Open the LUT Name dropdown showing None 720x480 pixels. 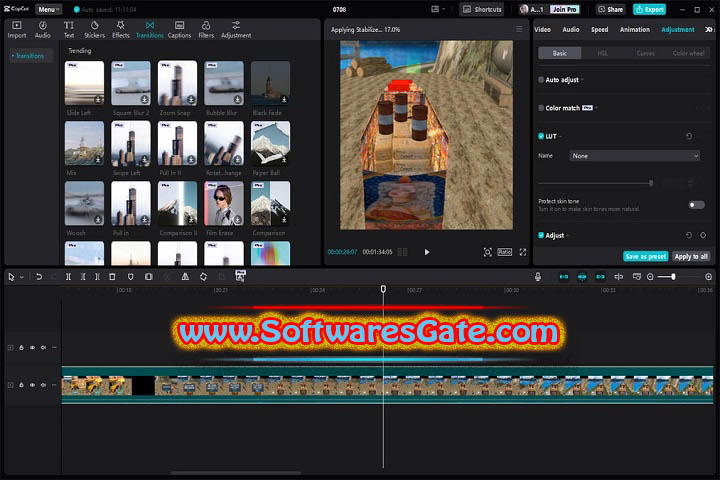635,156
